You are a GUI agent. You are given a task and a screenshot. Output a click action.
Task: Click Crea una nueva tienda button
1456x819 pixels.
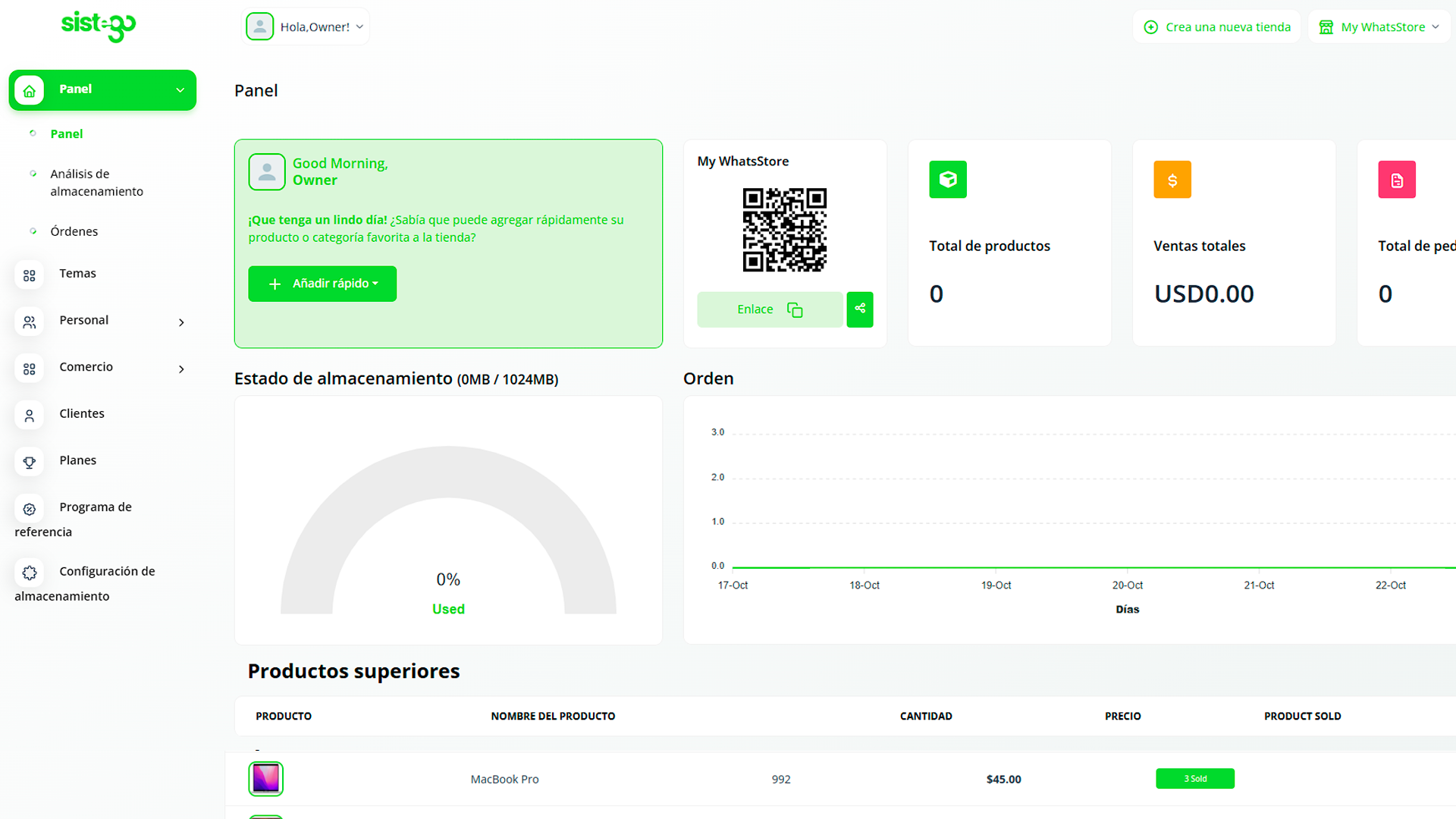[1217, 27]
